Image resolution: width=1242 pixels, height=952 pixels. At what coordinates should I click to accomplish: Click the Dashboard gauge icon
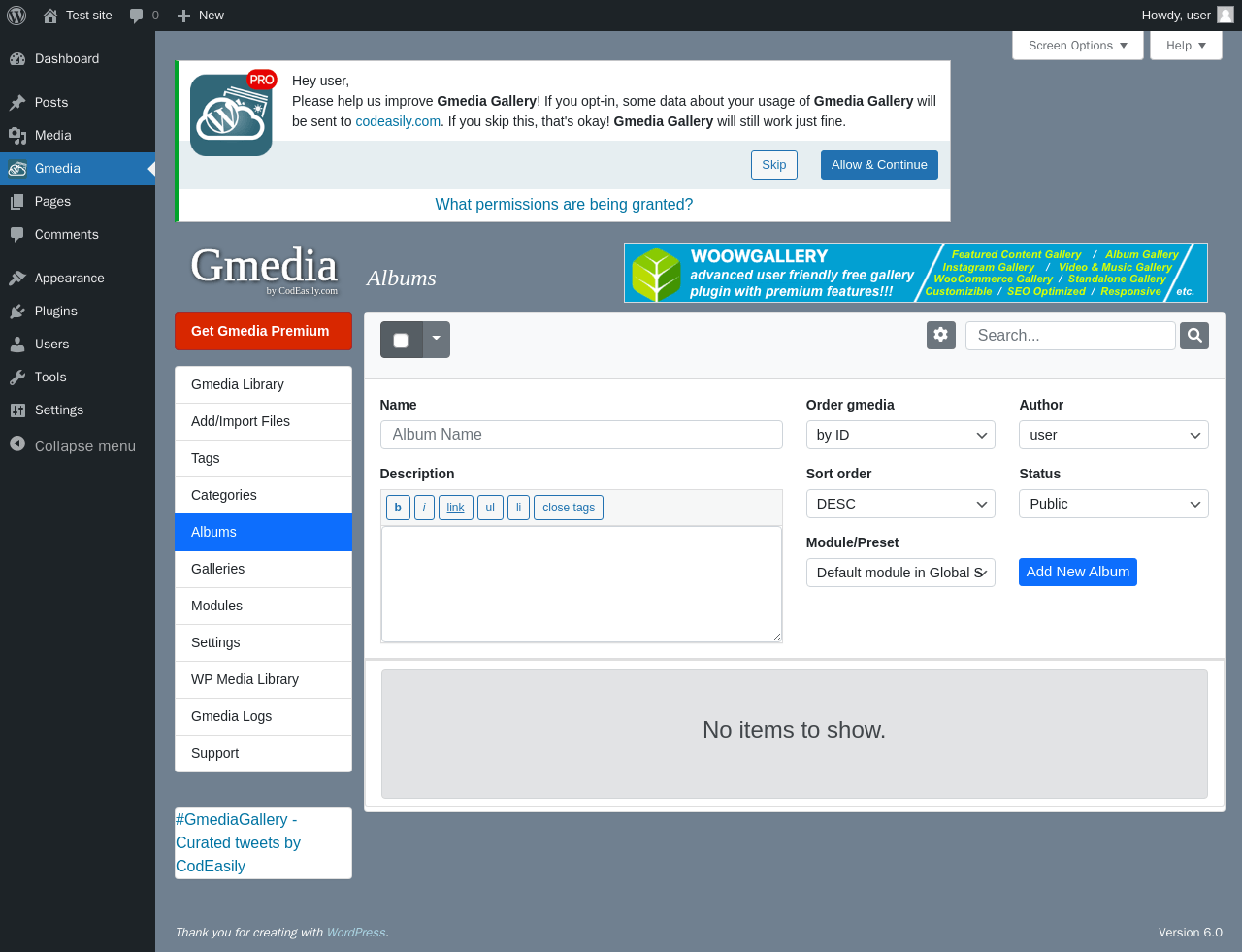pyautogui.click(x=17, y=58)
